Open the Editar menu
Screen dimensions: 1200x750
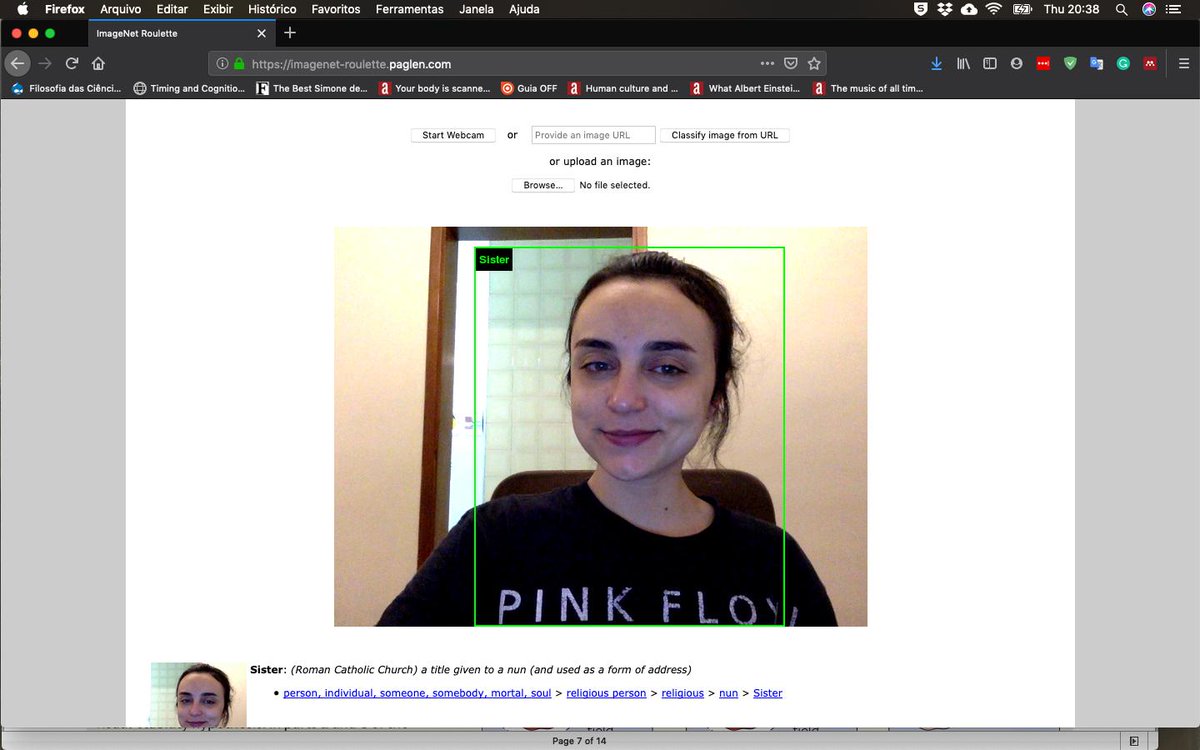172,9
